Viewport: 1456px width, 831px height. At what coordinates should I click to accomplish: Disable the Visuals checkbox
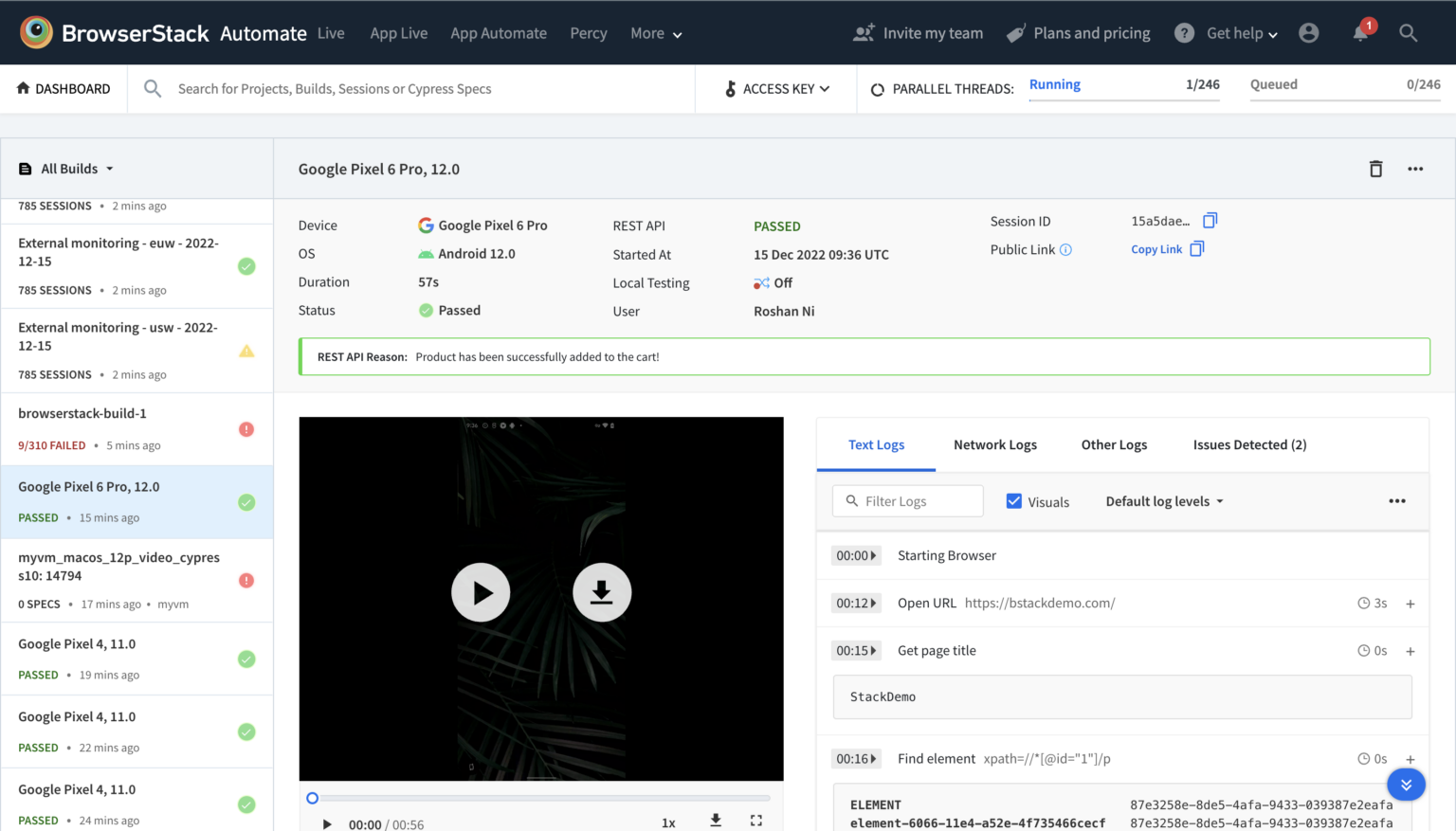pos(1014,500)
